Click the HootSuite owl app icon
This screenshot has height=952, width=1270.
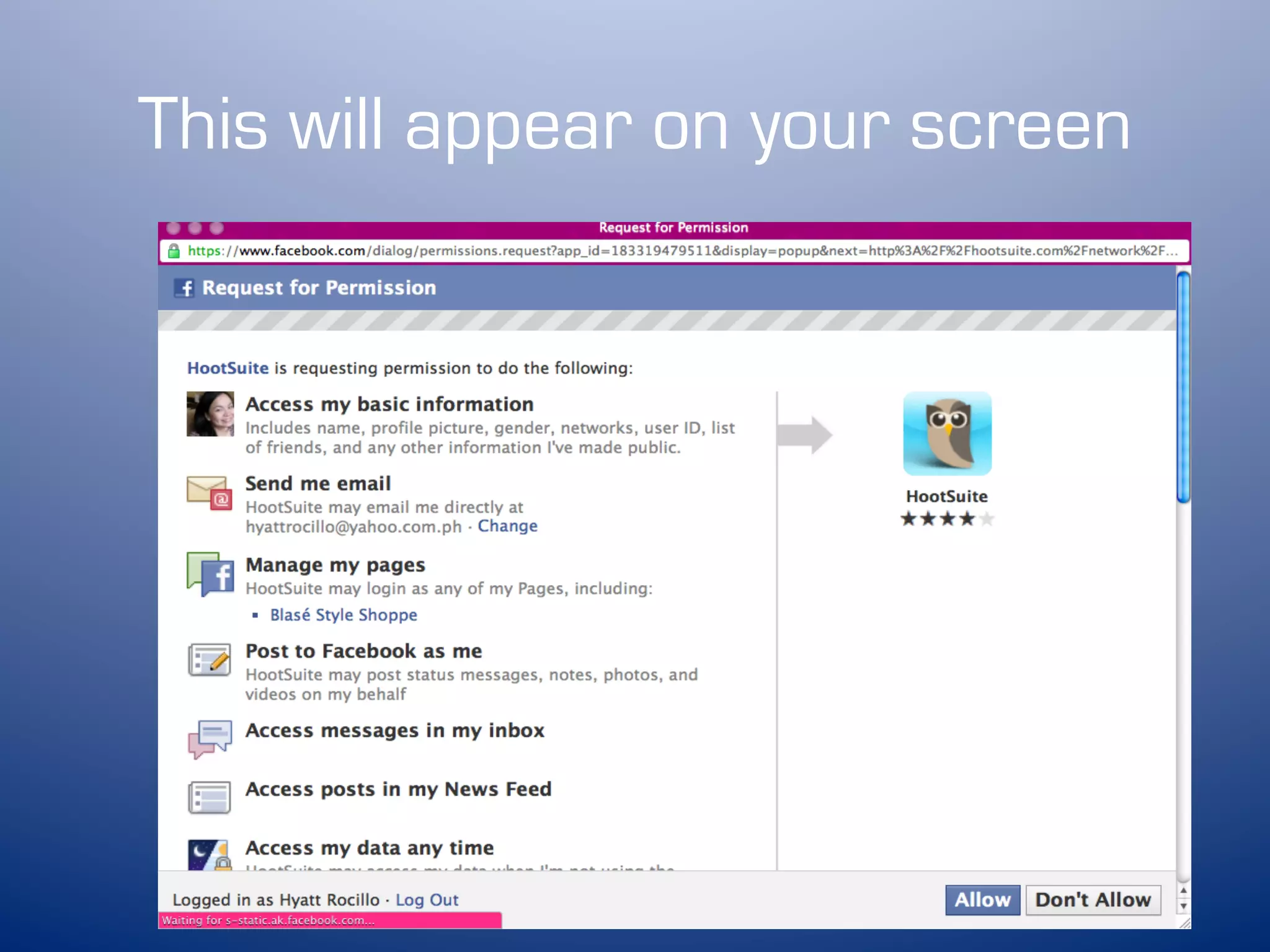click(x=947, y=433)
